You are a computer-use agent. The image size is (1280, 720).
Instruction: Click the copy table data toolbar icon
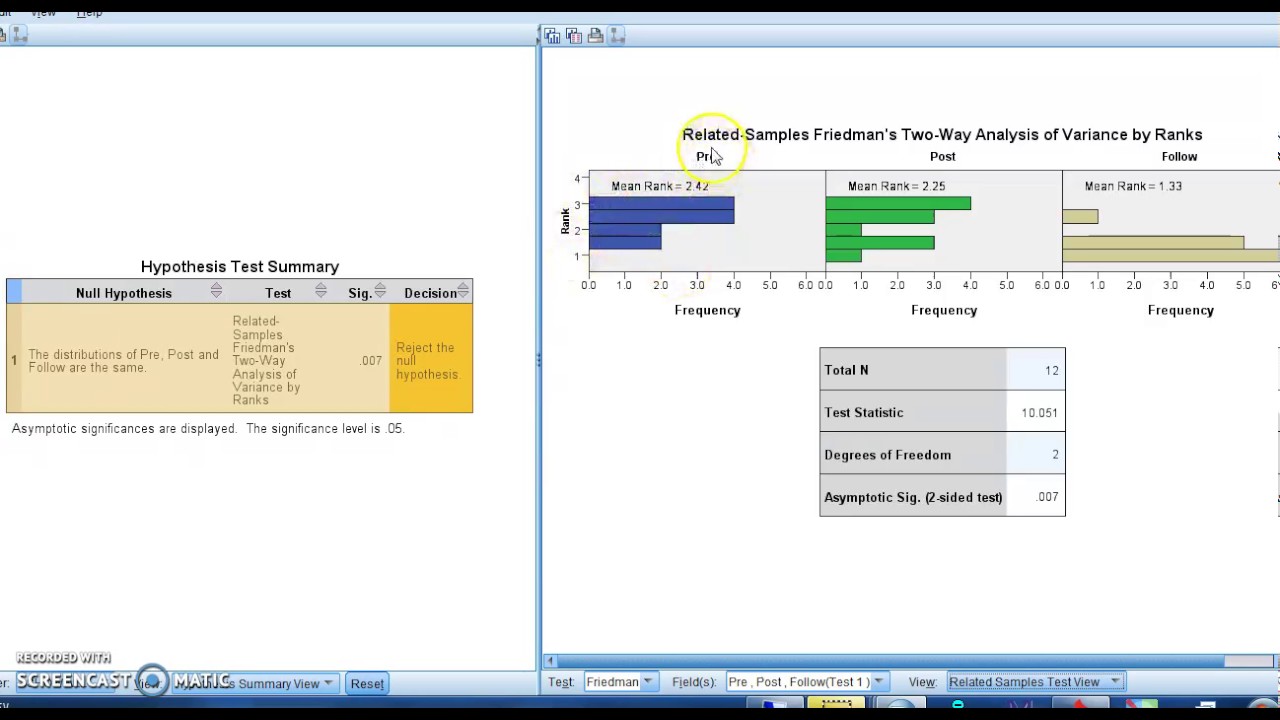point(574,35)
